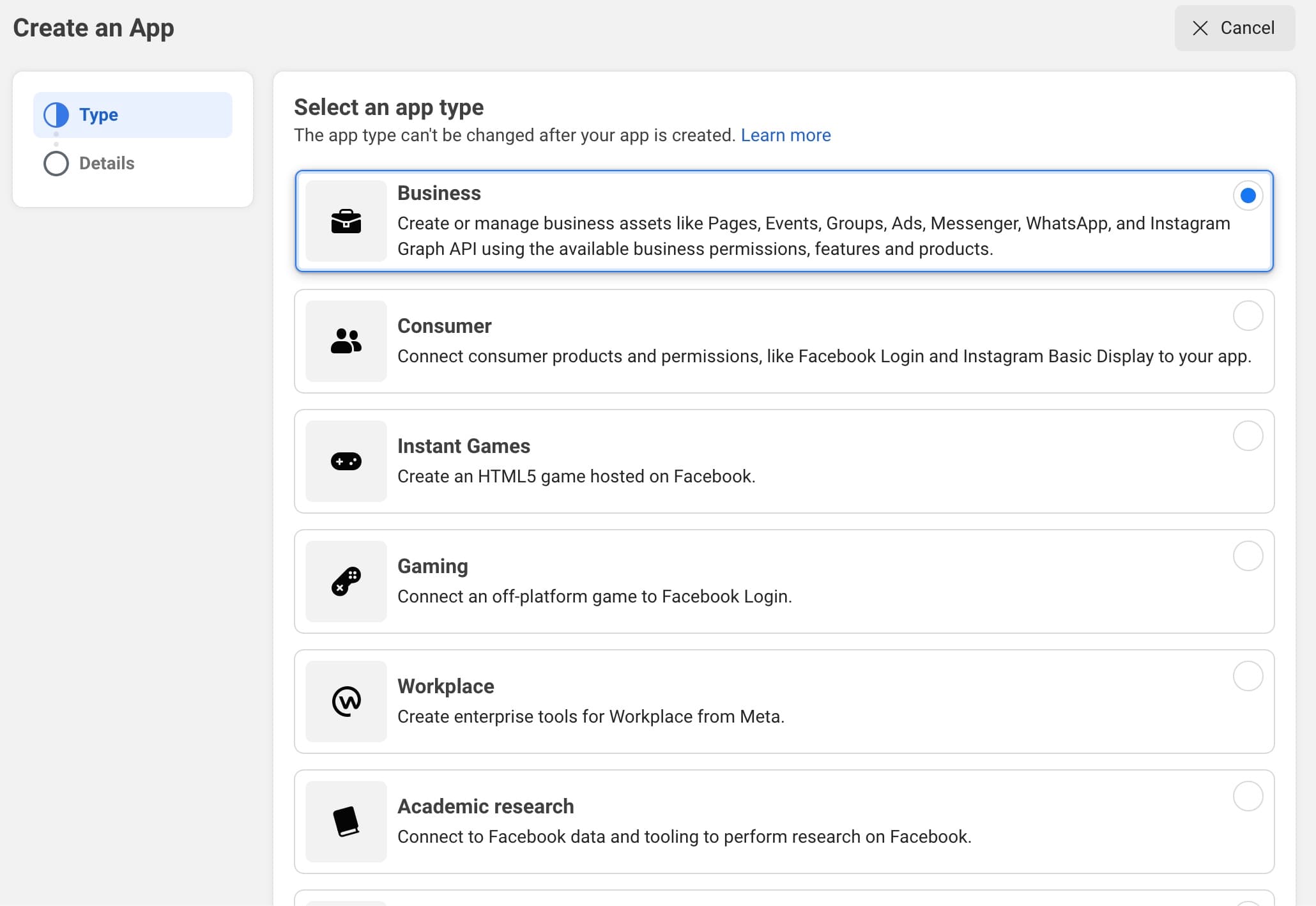The image size is (1316, 906).
Task: Click 'Create an HTML5 game hosted on Facebook.' text
Action: coord(576,477)
